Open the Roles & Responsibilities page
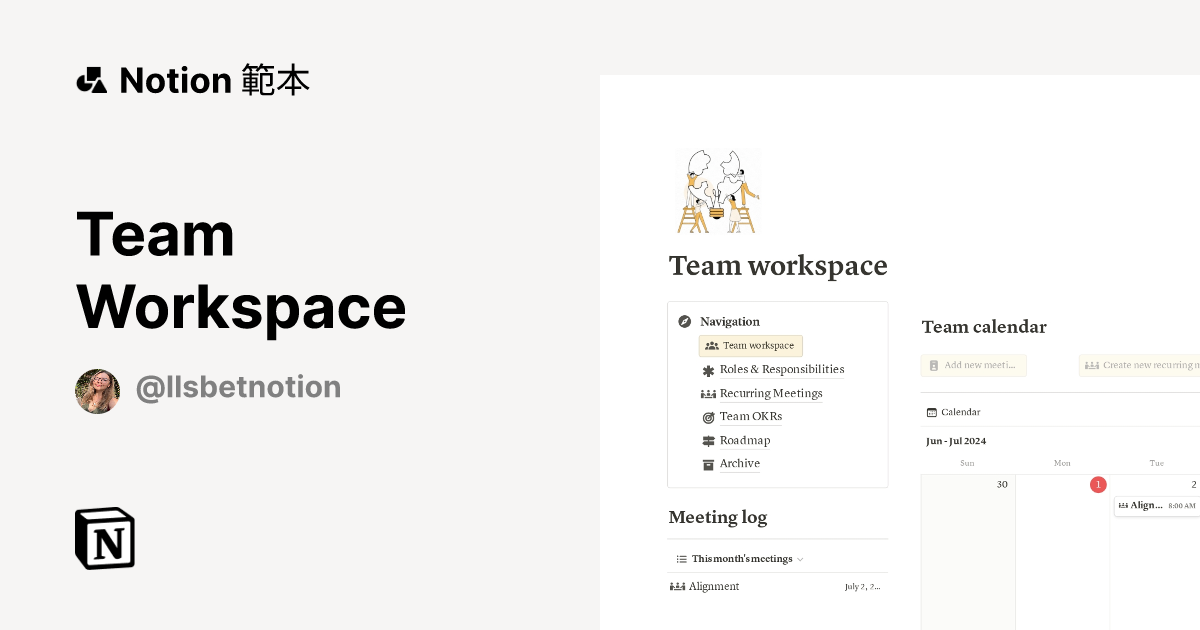1200x630 pixels. (782, 369)
